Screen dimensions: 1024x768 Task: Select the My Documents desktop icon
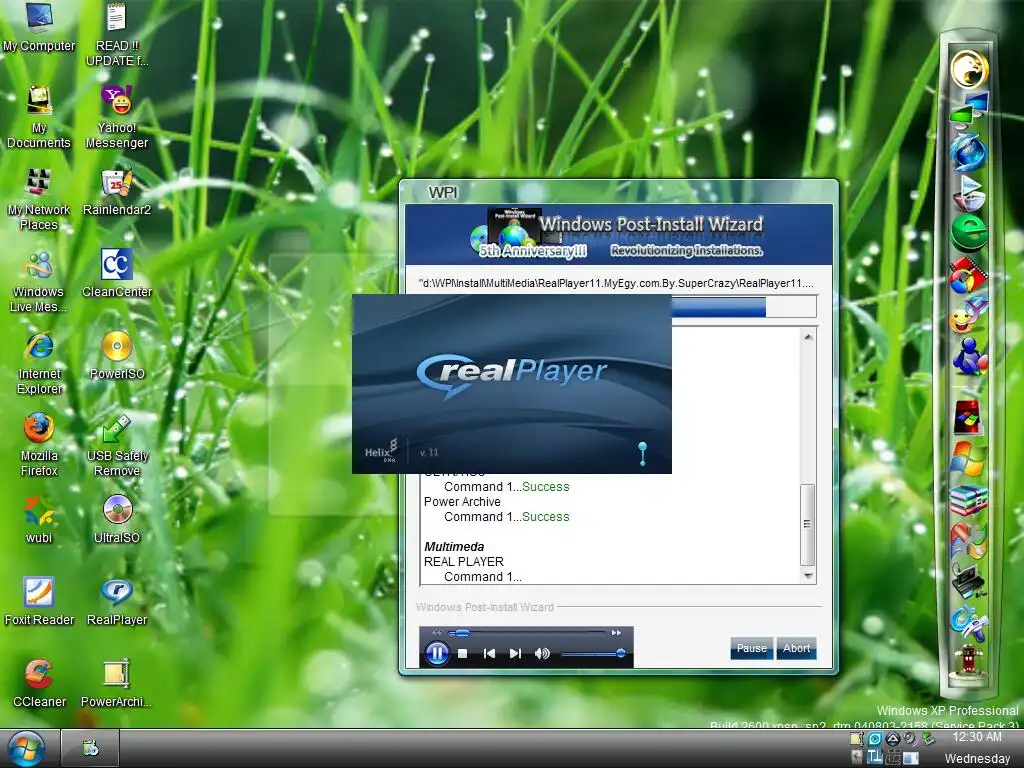pyautogui.click(x=39, y=116)
